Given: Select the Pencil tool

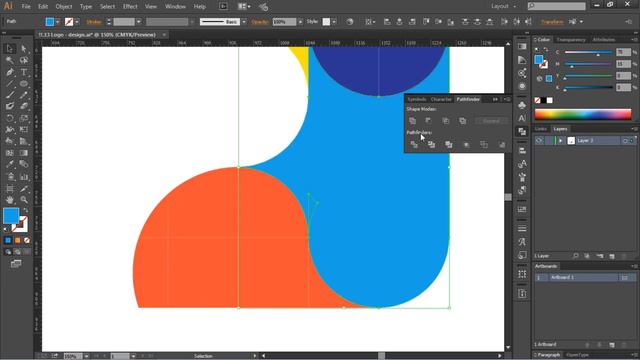Looking at the screenshot, I should [24, 95].
